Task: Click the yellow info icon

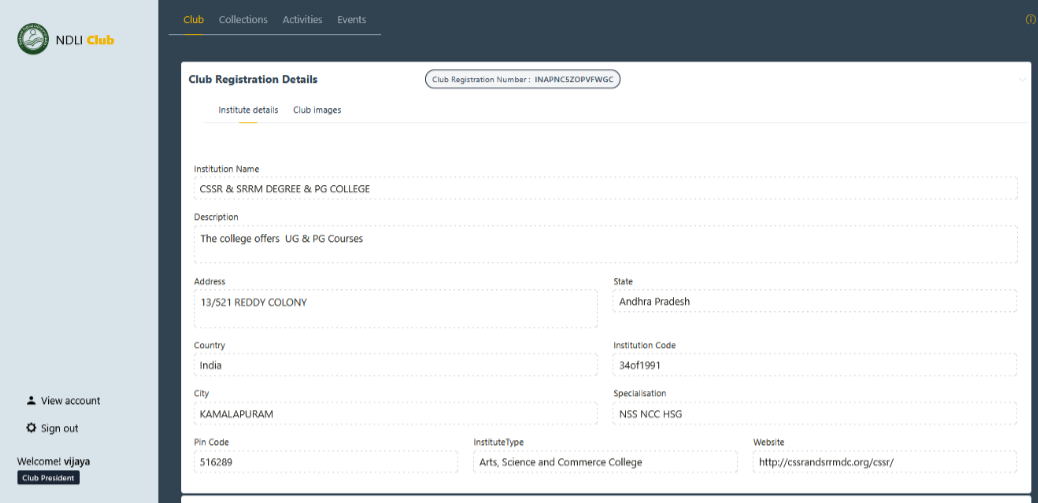Action: [1030, 20]
